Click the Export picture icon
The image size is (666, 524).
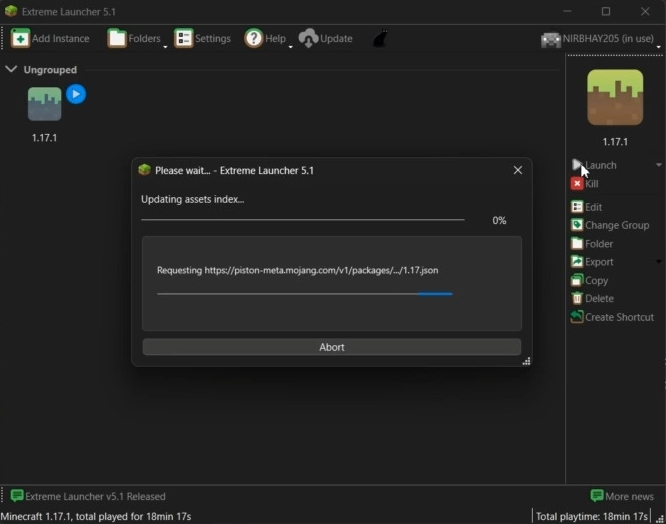tap(577, 262)
